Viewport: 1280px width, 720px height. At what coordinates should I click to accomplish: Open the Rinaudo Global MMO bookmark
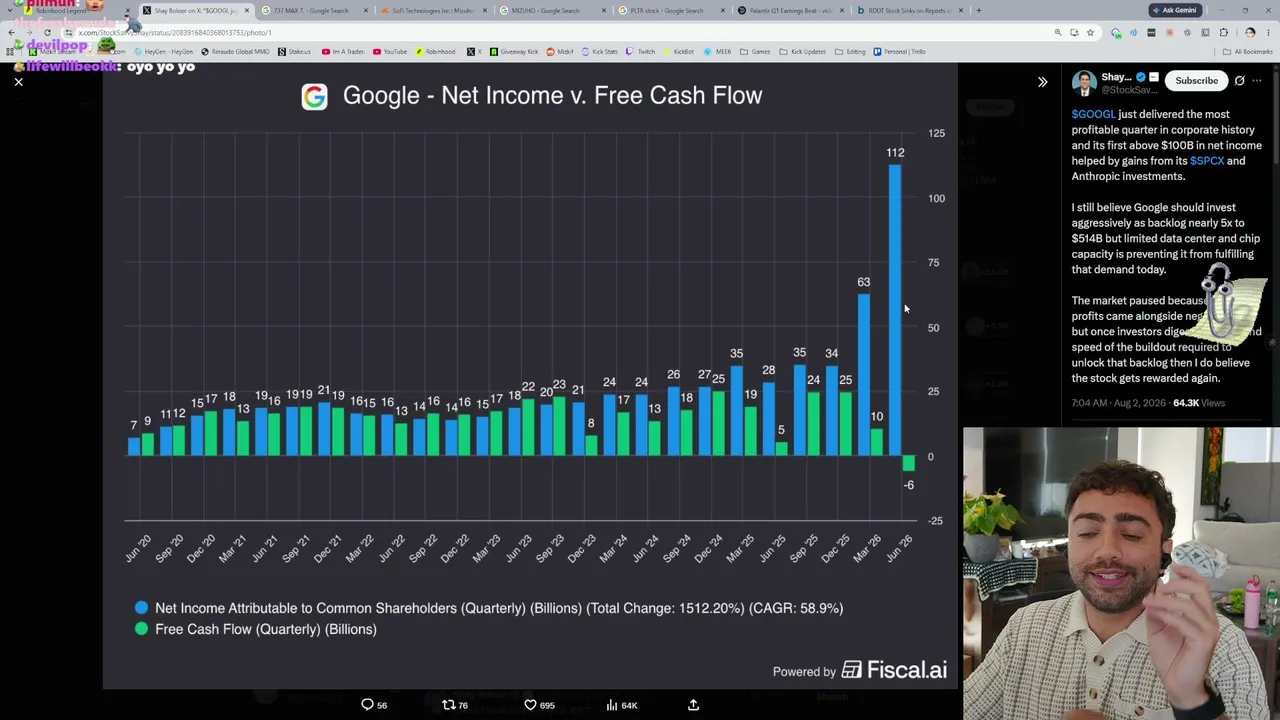(234, 52)
